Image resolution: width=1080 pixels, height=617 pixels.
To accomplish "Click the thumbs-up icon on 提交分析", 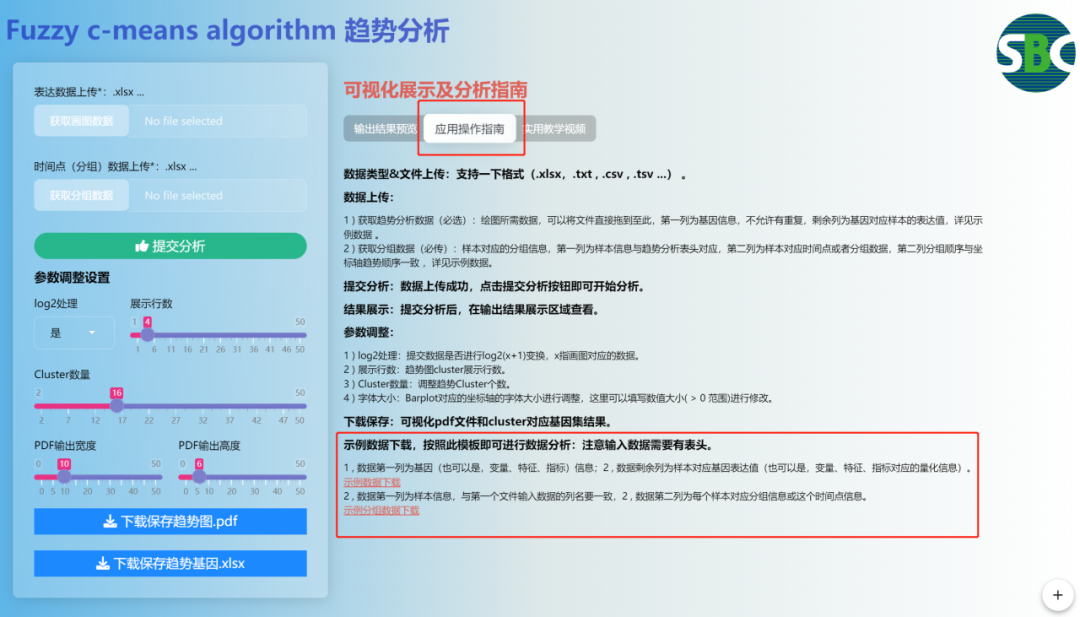I will 142,246.
